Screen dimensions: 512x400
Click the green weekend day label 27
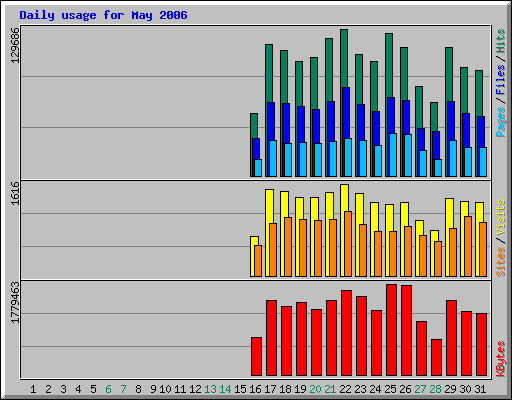click(420, 389)
